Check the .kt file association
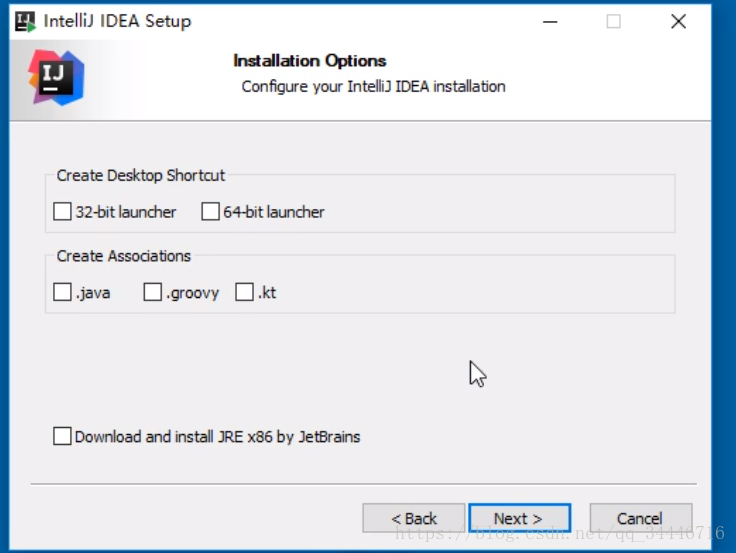 245,292
